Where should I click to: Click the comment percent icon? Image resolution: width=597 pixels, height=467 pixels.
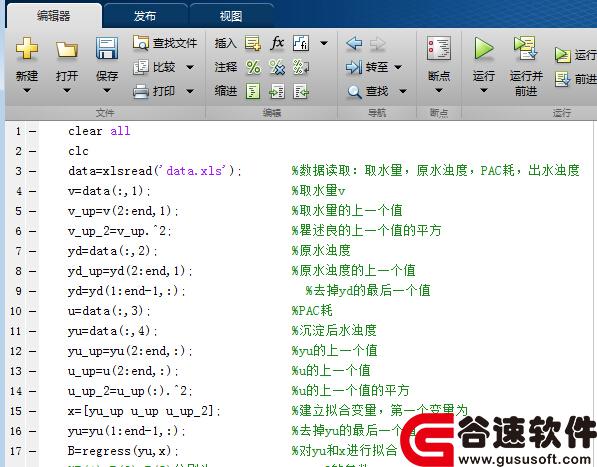(253, 67)
